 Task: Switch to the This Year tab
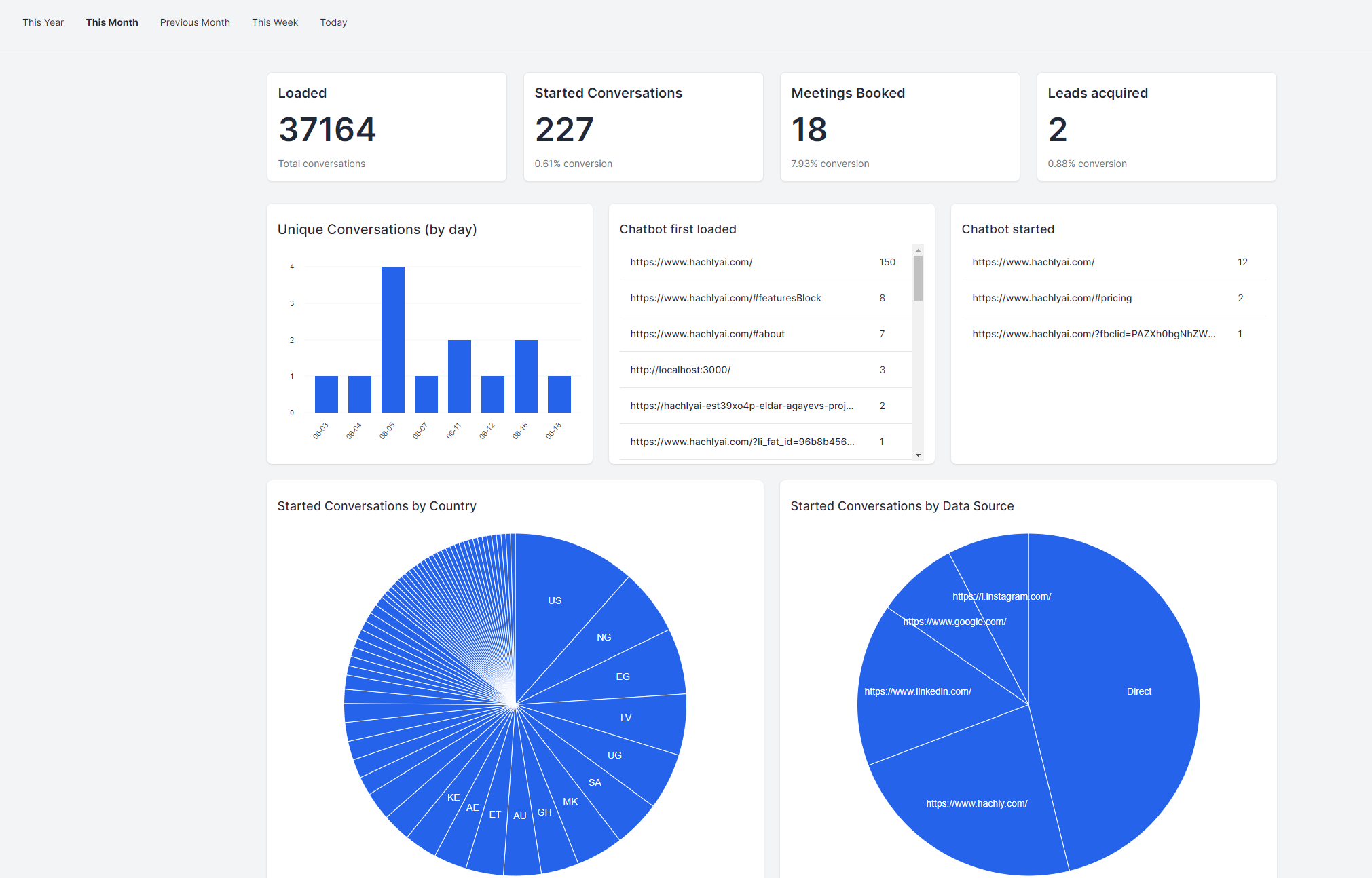(x=43, y=22)
